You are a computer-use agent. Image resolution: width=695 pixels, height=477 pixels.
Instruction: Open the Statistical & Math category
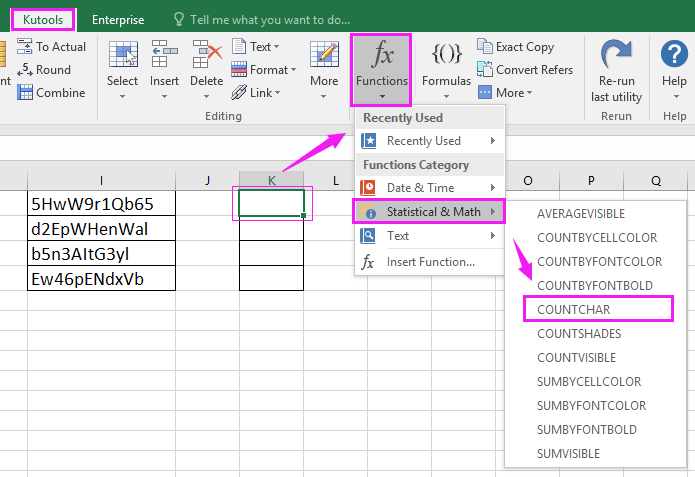tap(429, 212)
